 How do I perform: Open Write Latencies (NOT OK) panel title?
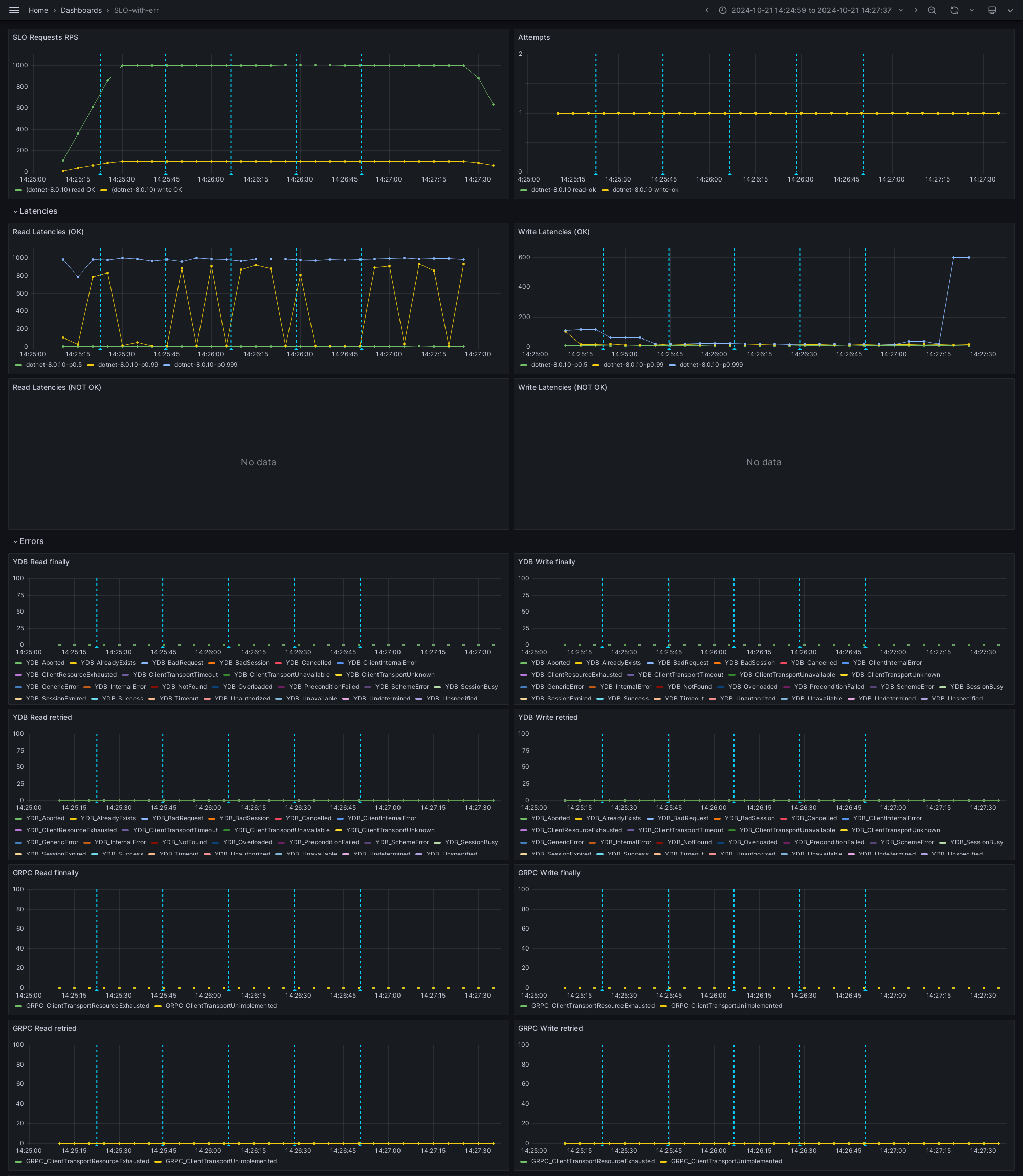point(562,388)
